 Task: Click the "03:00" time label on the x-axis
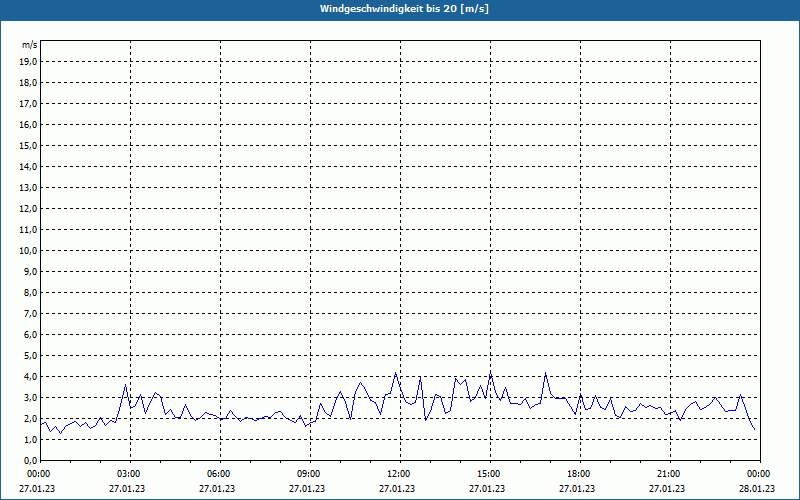click(x=130, y=474)
